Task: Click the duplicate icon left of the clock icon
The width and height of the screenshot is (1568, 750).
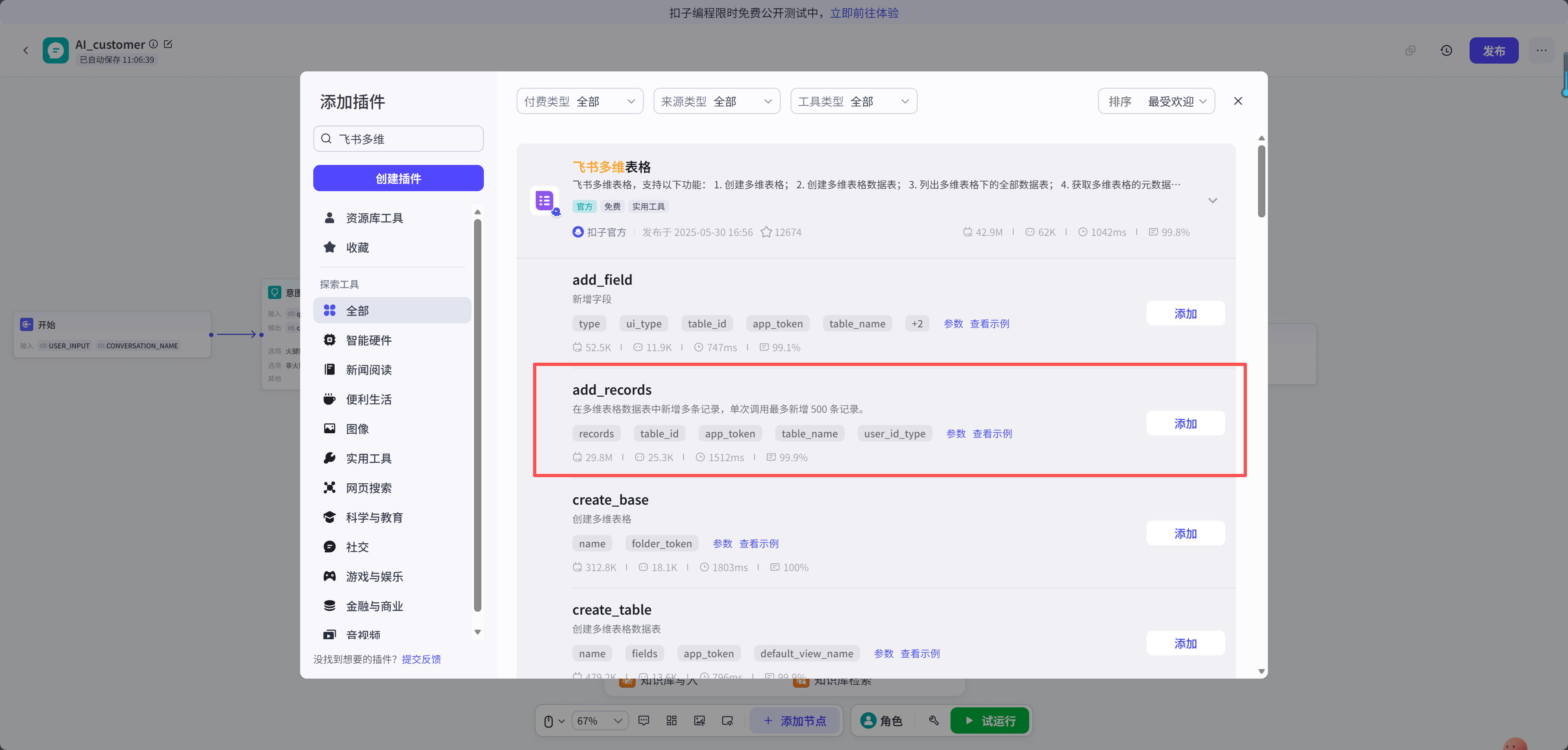Action: 1411,50
